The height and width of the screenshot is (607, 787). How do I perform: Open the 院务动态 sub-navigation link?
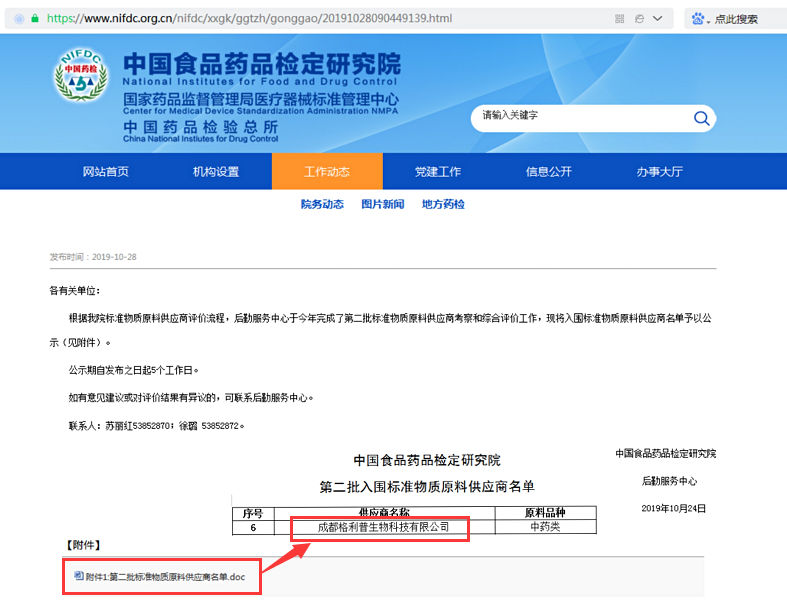[322, 204]
